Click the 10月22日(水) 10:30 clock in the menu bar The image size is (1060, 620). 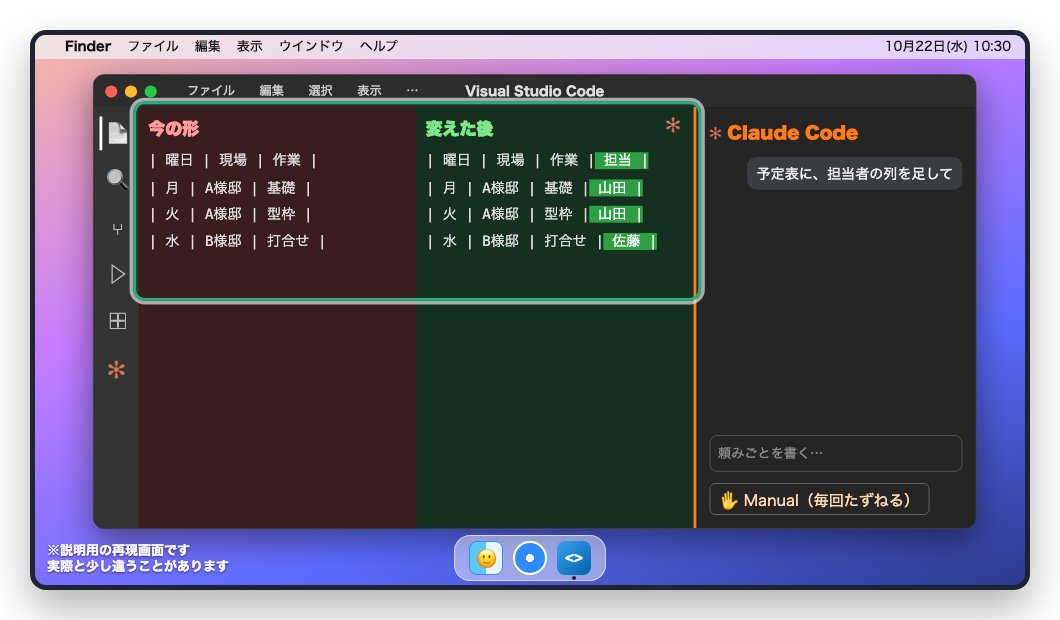coord(948,46)
